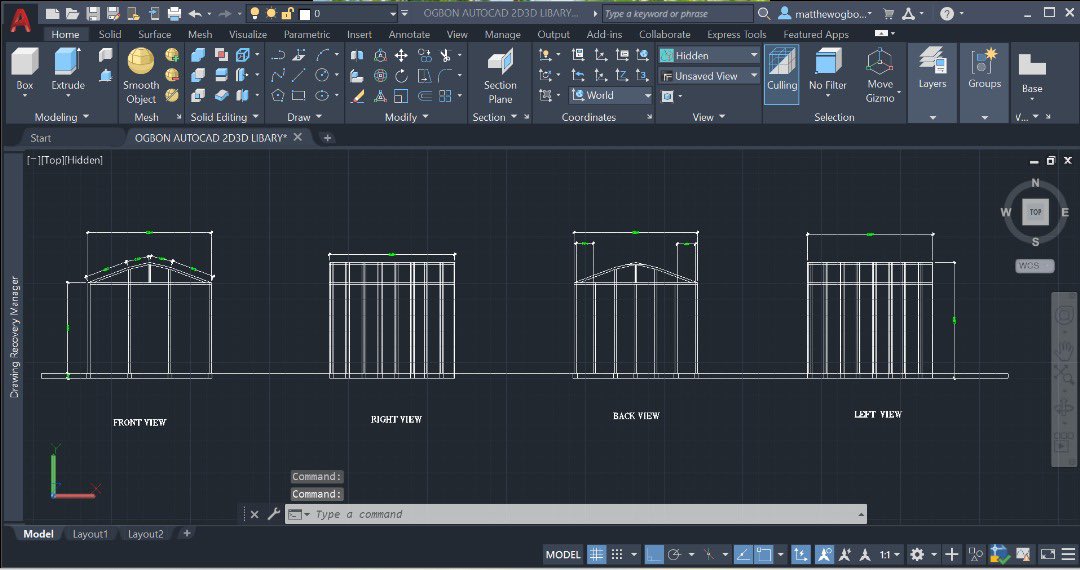
Task: Select the Line draw tool
Action: tap(299, 75)
